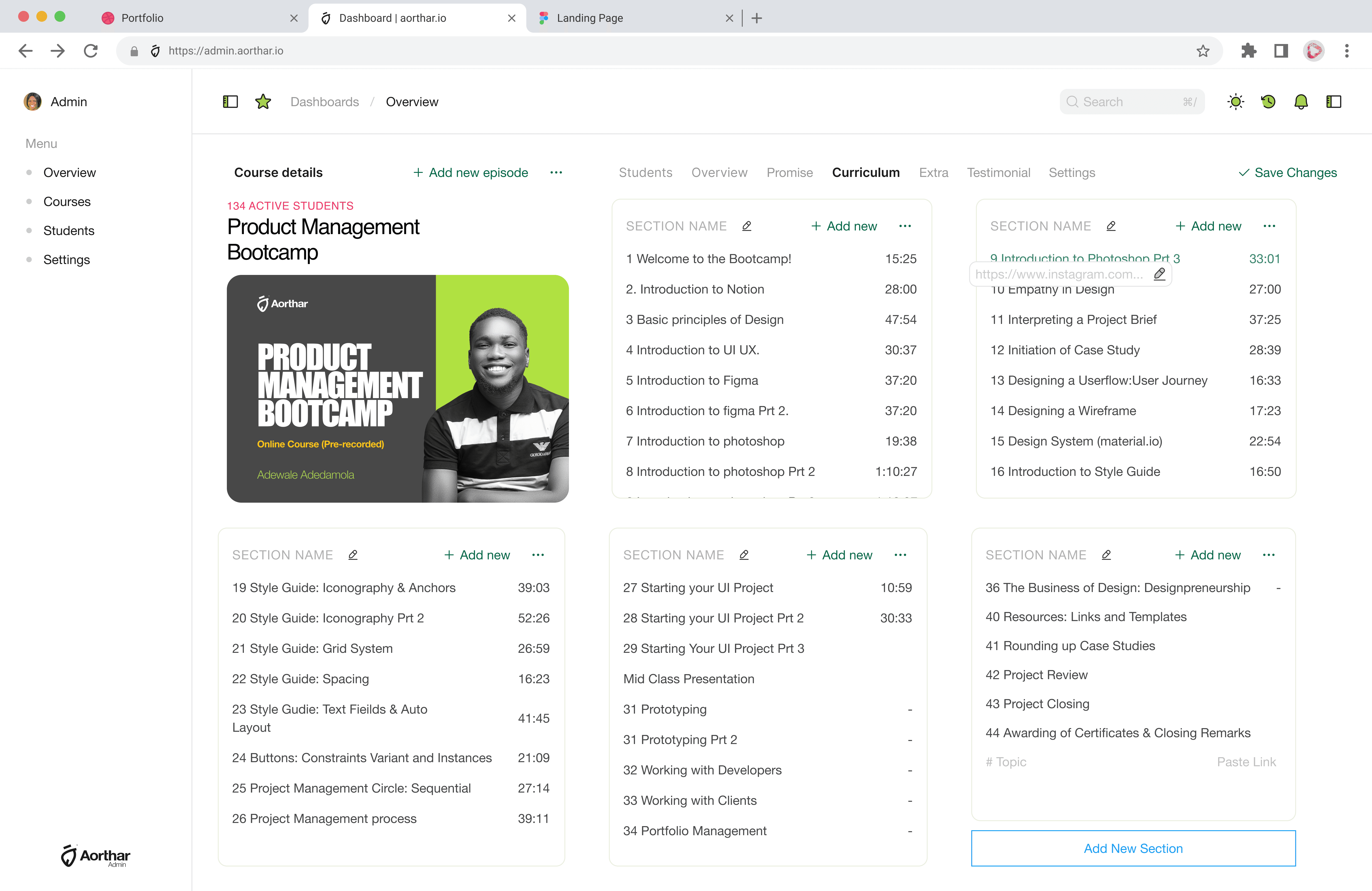Open the Overview course tab

[719, 172]
